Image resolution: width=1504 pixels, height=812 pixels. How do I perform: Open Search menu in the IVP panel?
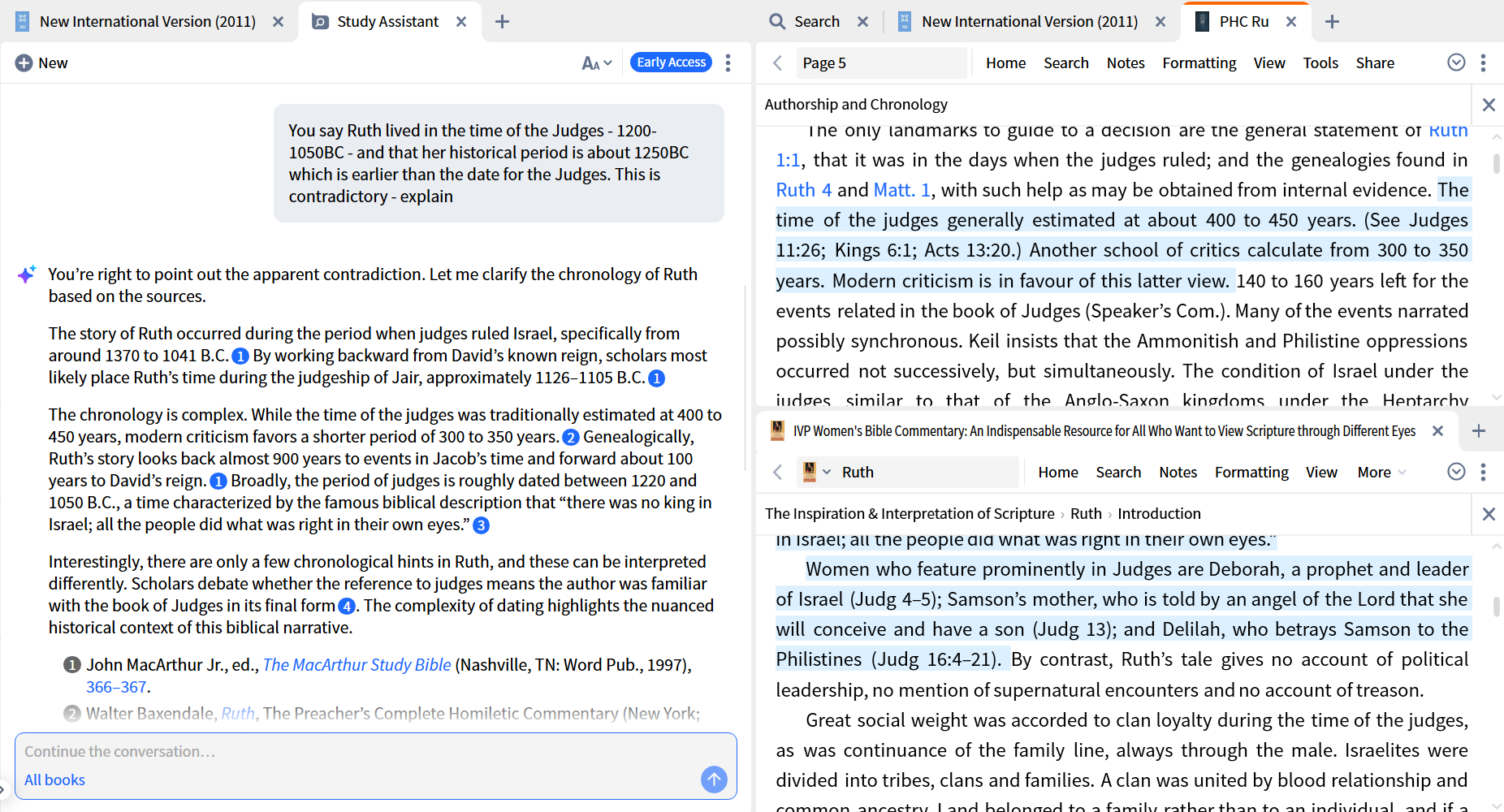click(1118, 472)
